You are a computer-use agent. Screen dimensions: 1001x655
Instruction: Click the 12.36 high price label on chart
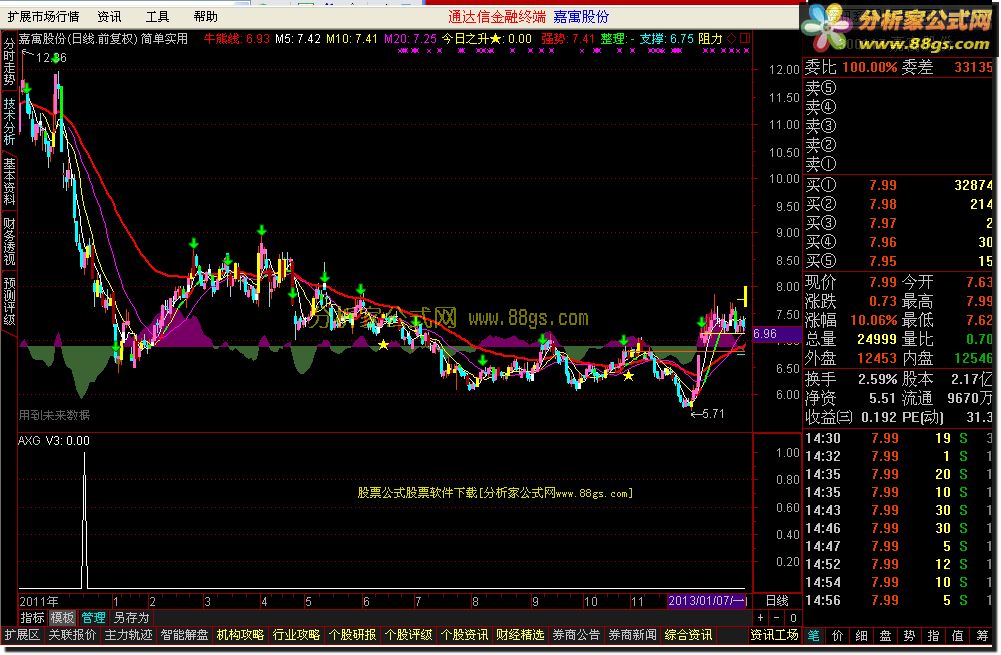51,57
